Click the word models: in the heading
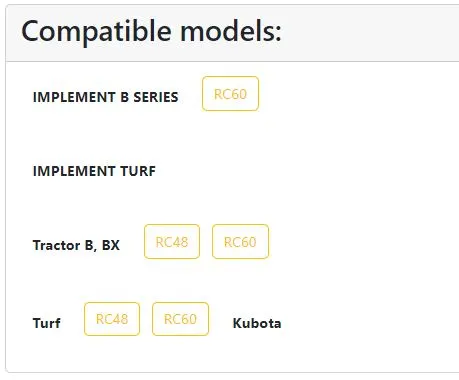The height and width of the screenshot is (380, 459). [x=231, y=31]
